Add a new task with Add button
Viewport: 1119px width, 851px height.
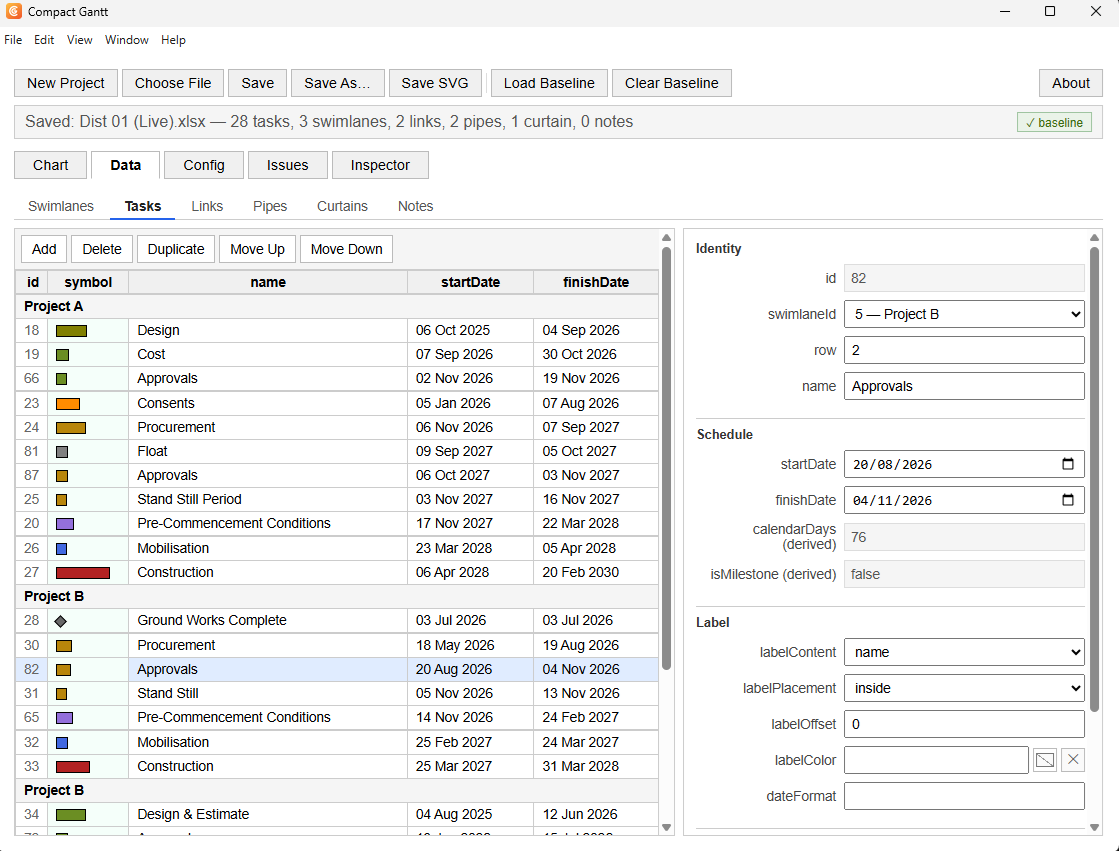coord(44,249)
